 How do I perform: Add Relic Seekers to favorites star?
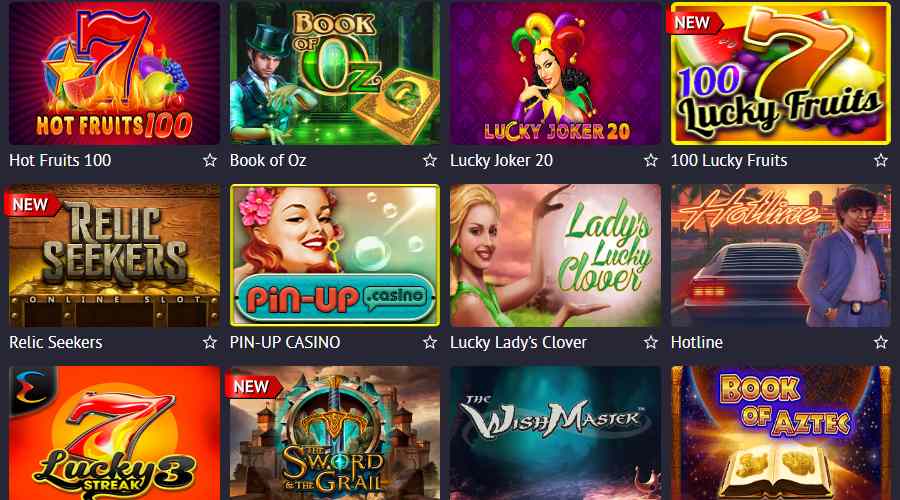coord(210,342)
